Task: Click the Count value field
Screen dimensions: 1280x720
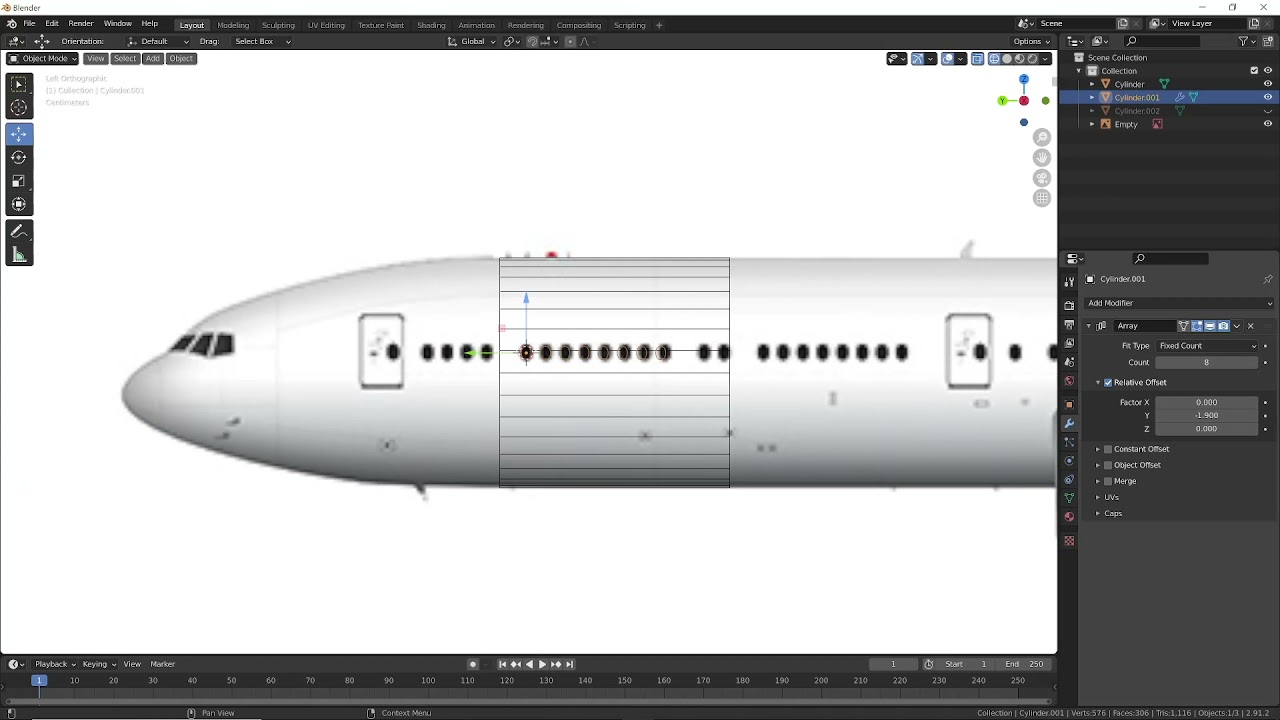Action: pos(1207,362)
